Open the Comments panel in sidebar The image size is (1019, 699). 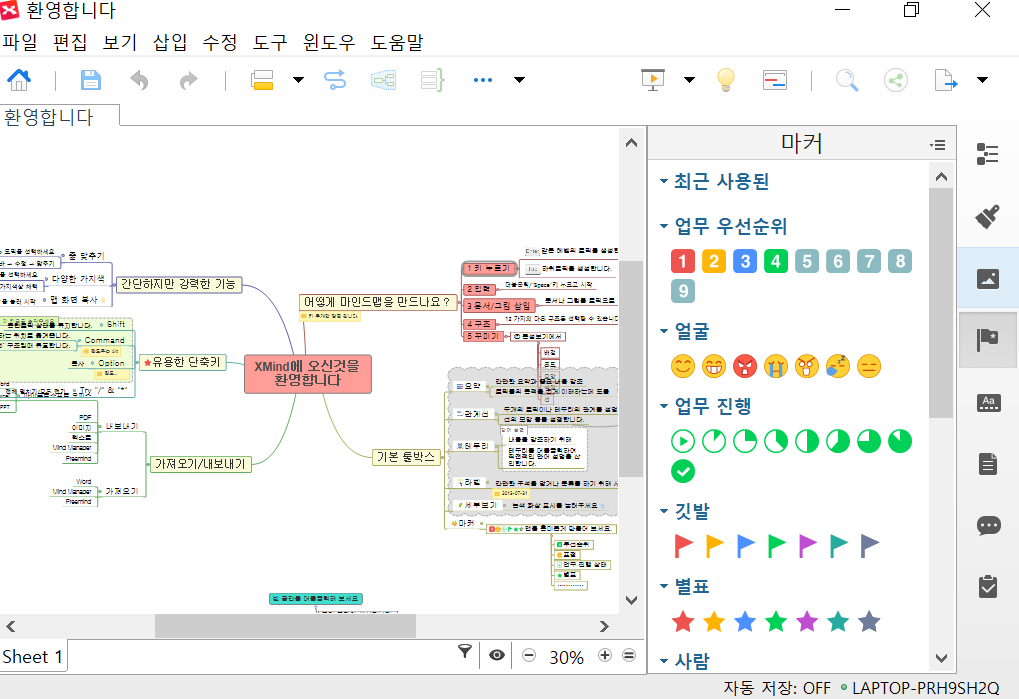click(988, 525)
